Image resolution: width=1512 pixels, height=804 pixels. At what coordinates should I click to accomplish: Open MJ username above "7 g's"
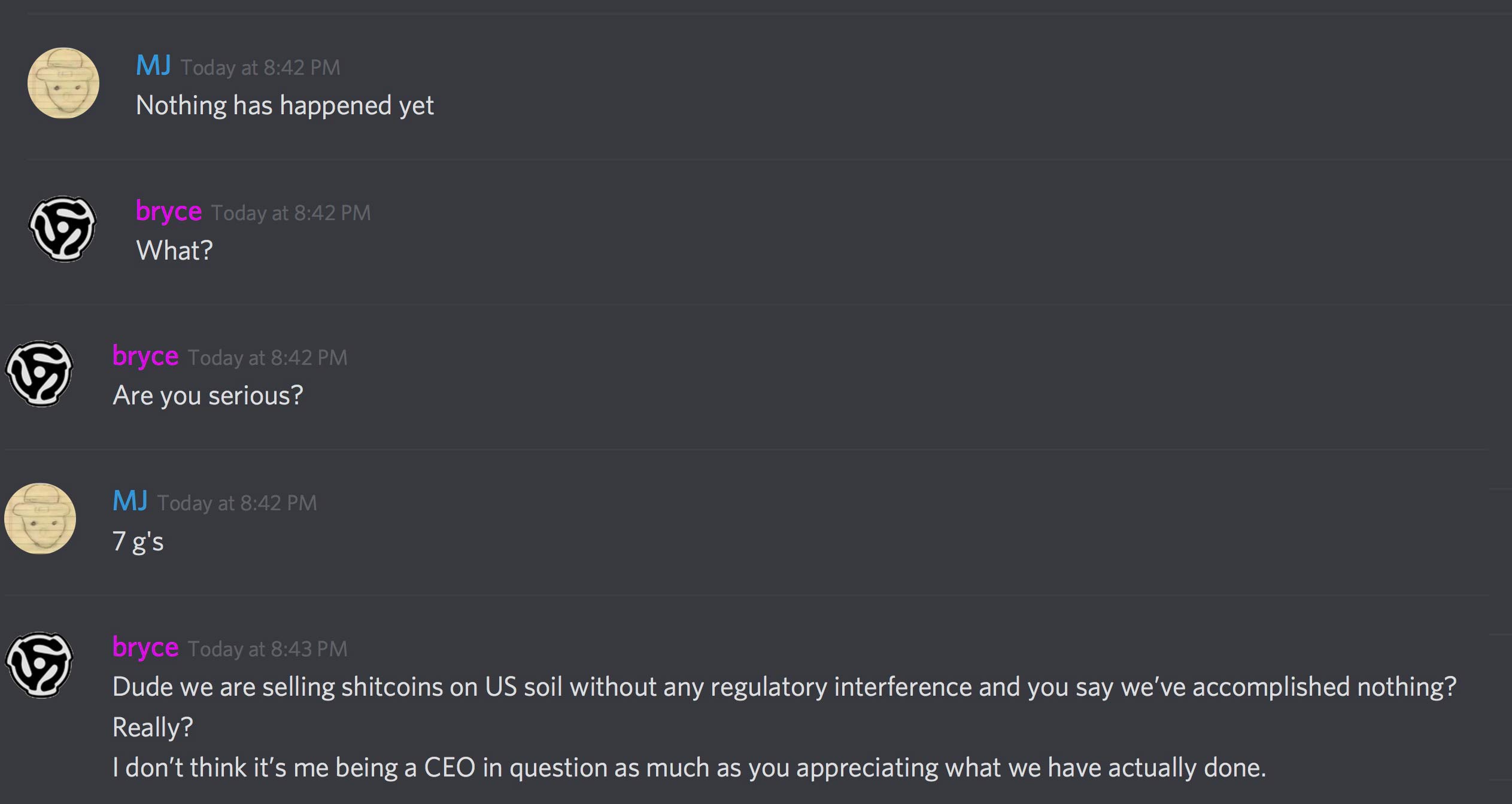[x=130, y=501]
